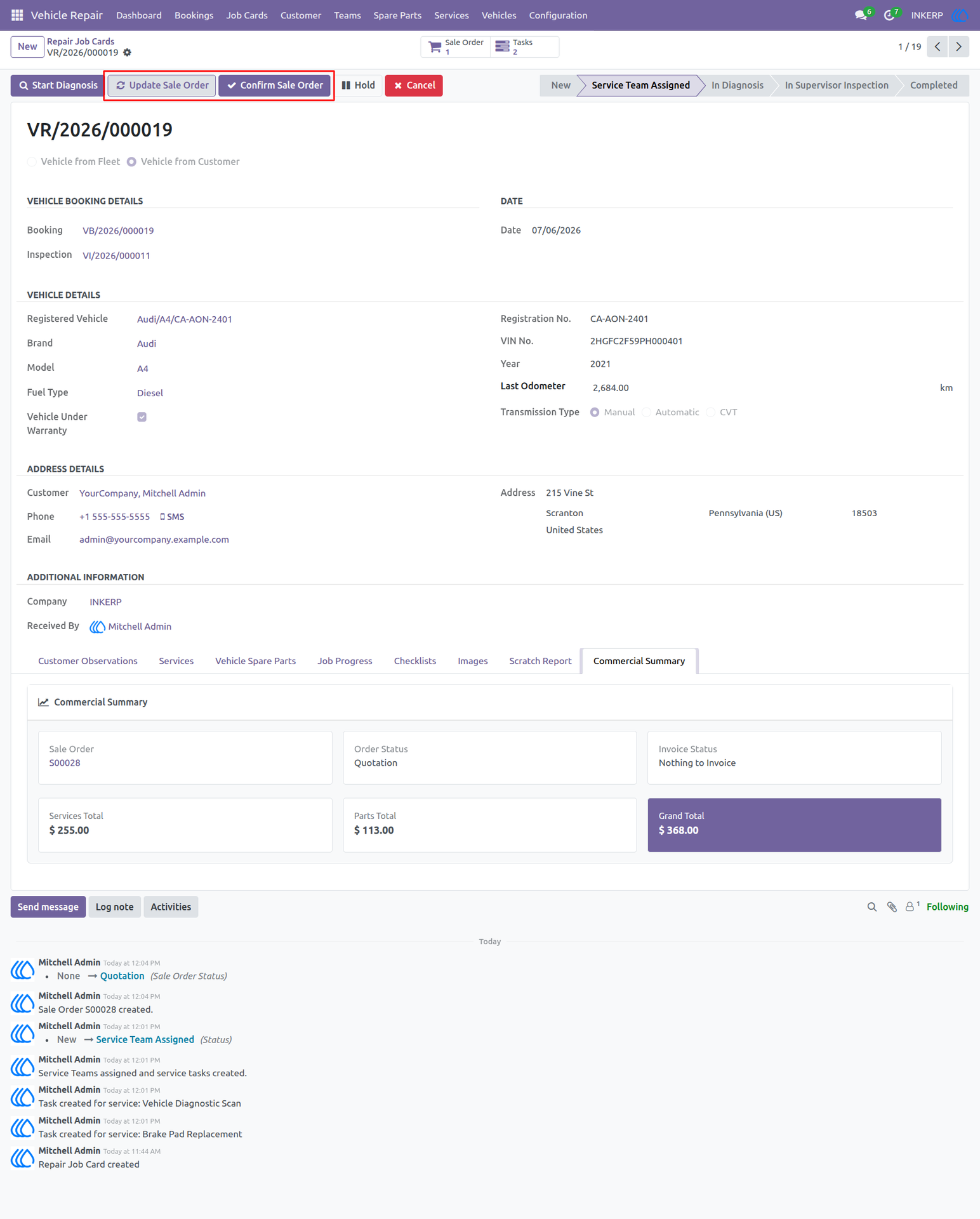Viewport: 980px width, 1219px height.
Task: Open the activities clock icon
Action: coord(890,15)
